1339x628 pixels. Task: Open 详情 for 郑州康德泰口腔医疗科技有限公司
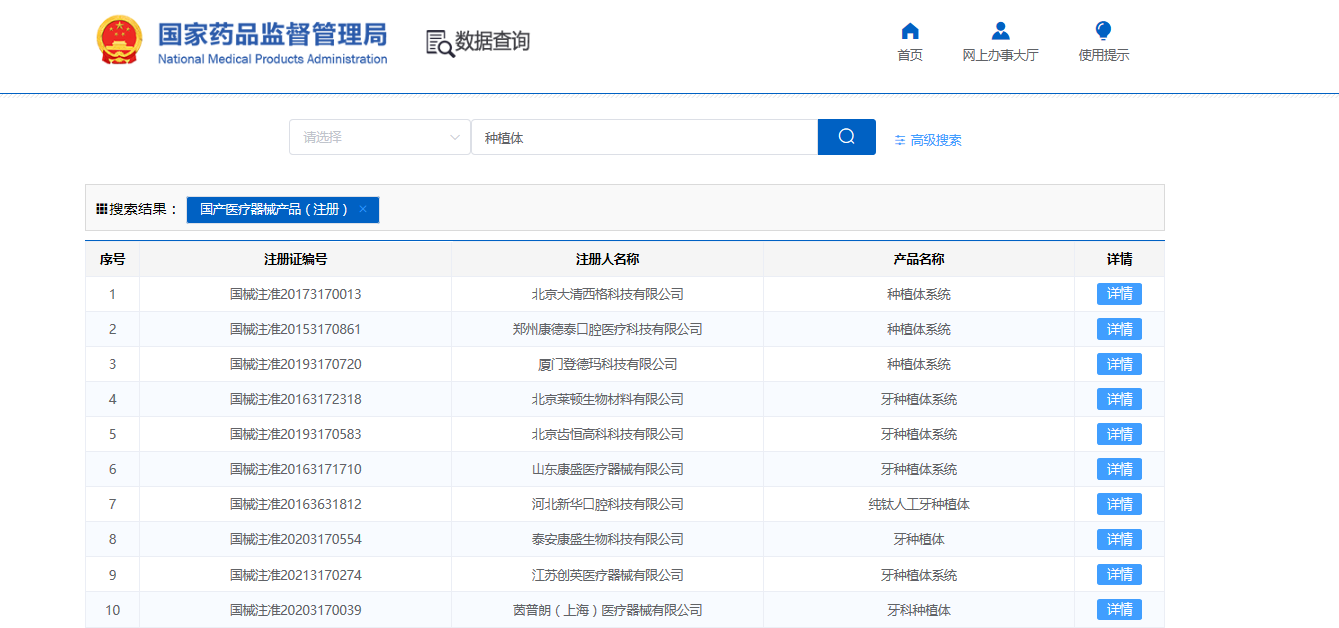point(1119,329)
